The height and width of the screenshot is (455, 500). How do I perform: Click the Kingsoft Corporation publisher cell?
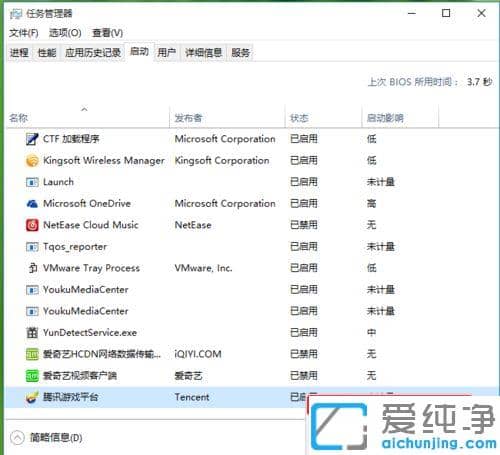222,161
